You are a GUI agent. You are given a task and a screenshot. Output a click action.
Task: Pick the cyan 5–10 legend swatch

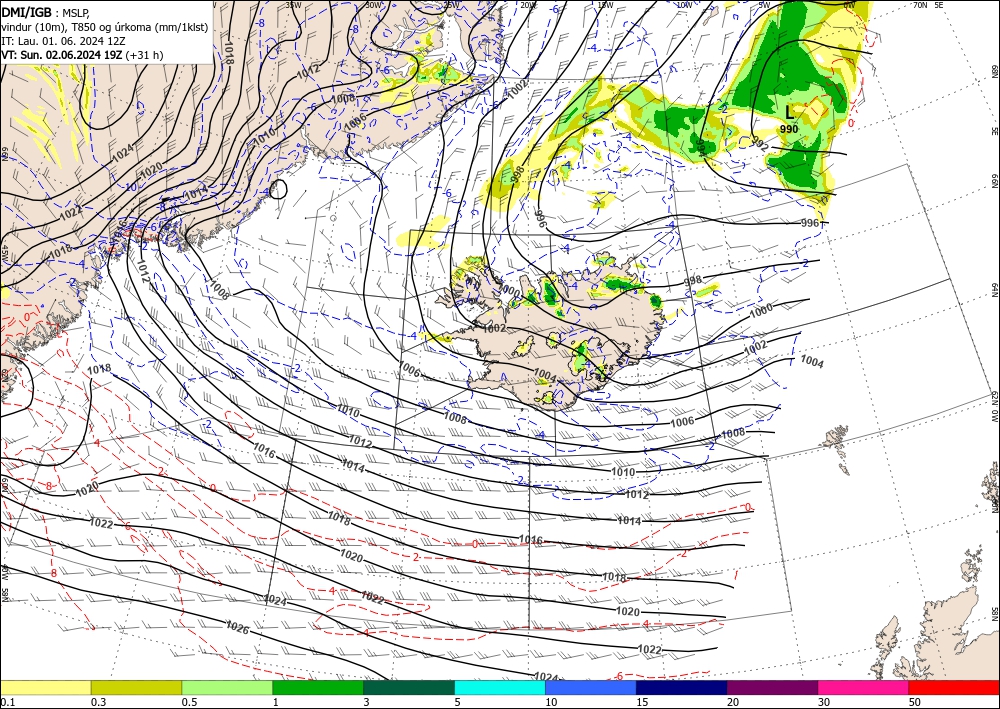click(x=500, y=687)
